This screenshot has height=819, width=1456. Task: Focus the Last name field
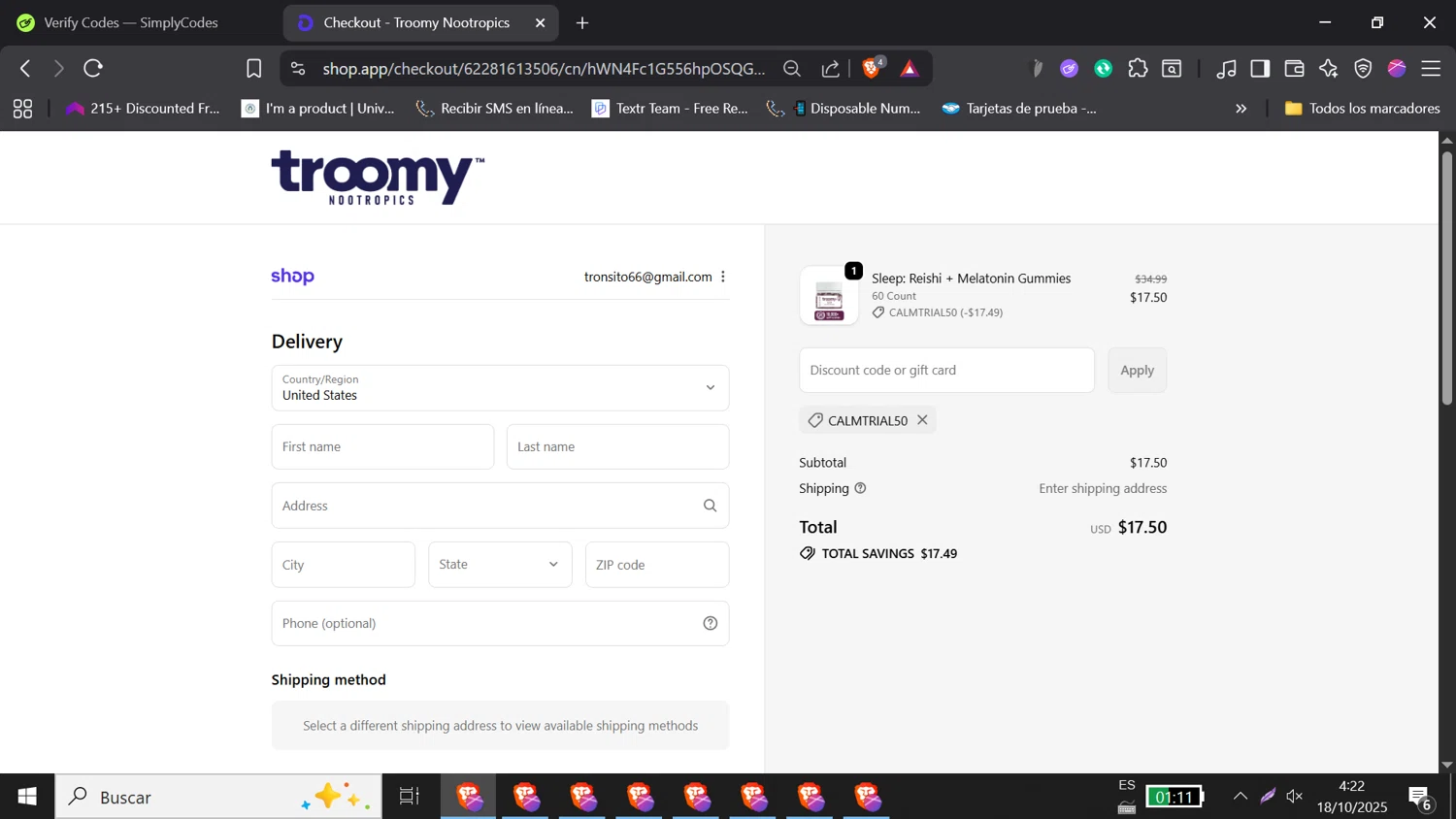pos(617,447)
